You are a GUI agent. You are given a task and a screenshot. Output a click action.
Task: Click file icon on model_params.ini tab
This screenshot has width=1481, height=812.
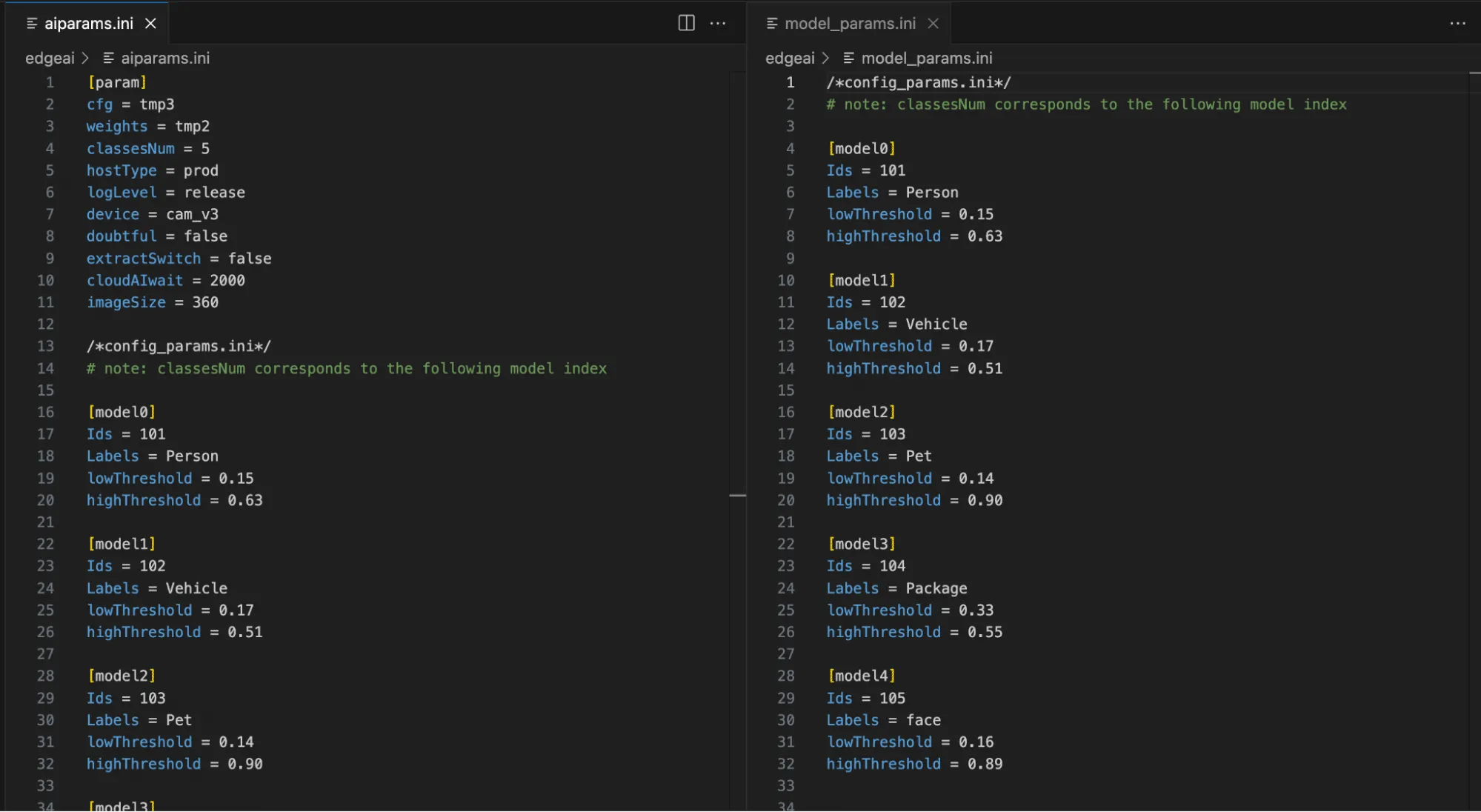point(772,23)
